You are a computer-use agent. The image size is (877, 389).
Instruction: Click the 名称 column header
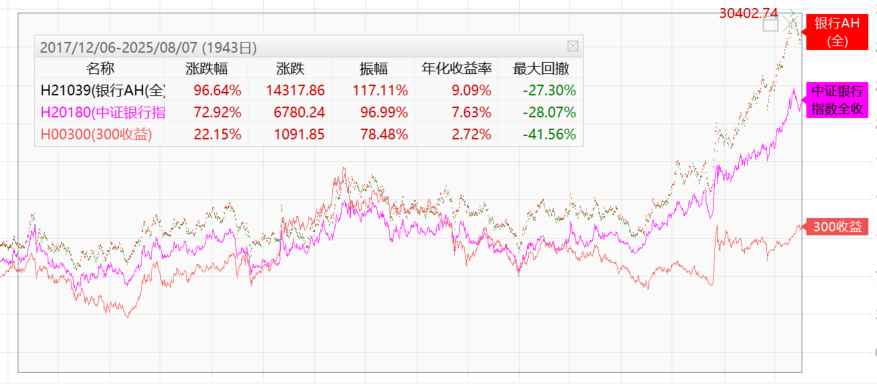pos(100,68)
